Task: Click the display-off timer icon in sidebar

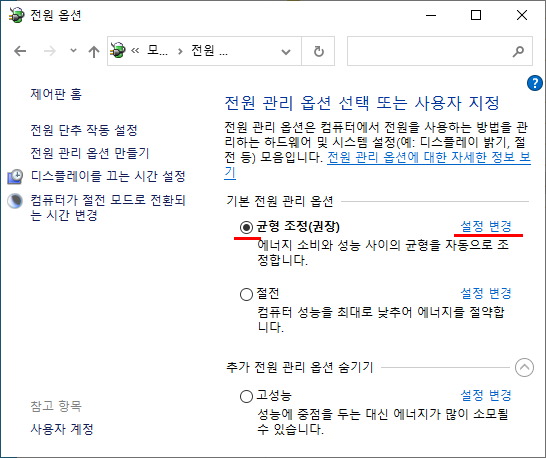Action: pos(15,177)
